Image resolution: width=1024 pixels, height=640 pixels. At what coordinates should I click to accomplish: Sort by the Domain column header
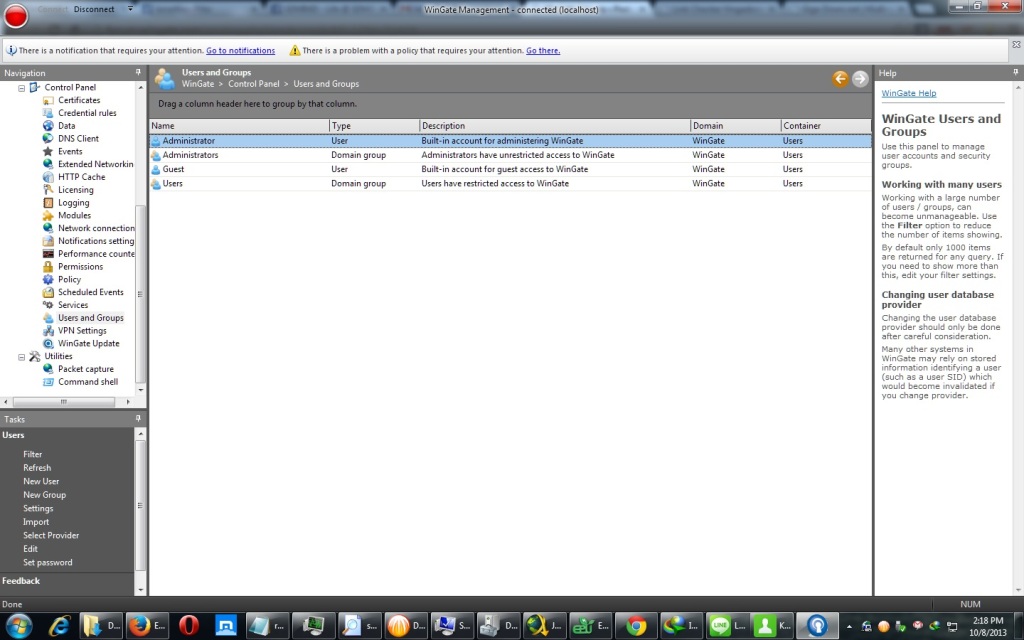coord(735,125)
